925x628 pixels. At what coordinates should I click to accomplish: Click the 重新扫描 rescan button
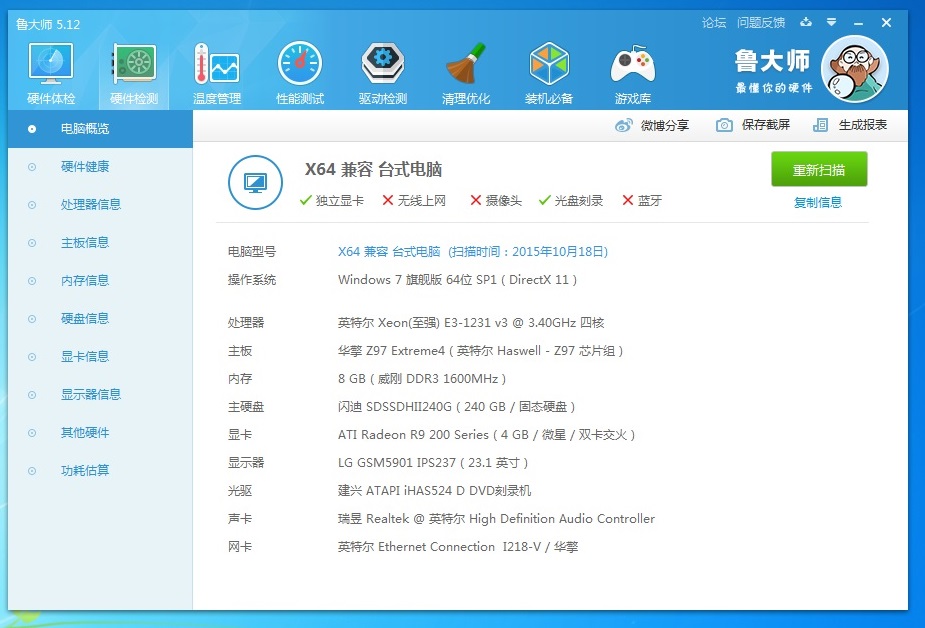click(x=819, y=169)
